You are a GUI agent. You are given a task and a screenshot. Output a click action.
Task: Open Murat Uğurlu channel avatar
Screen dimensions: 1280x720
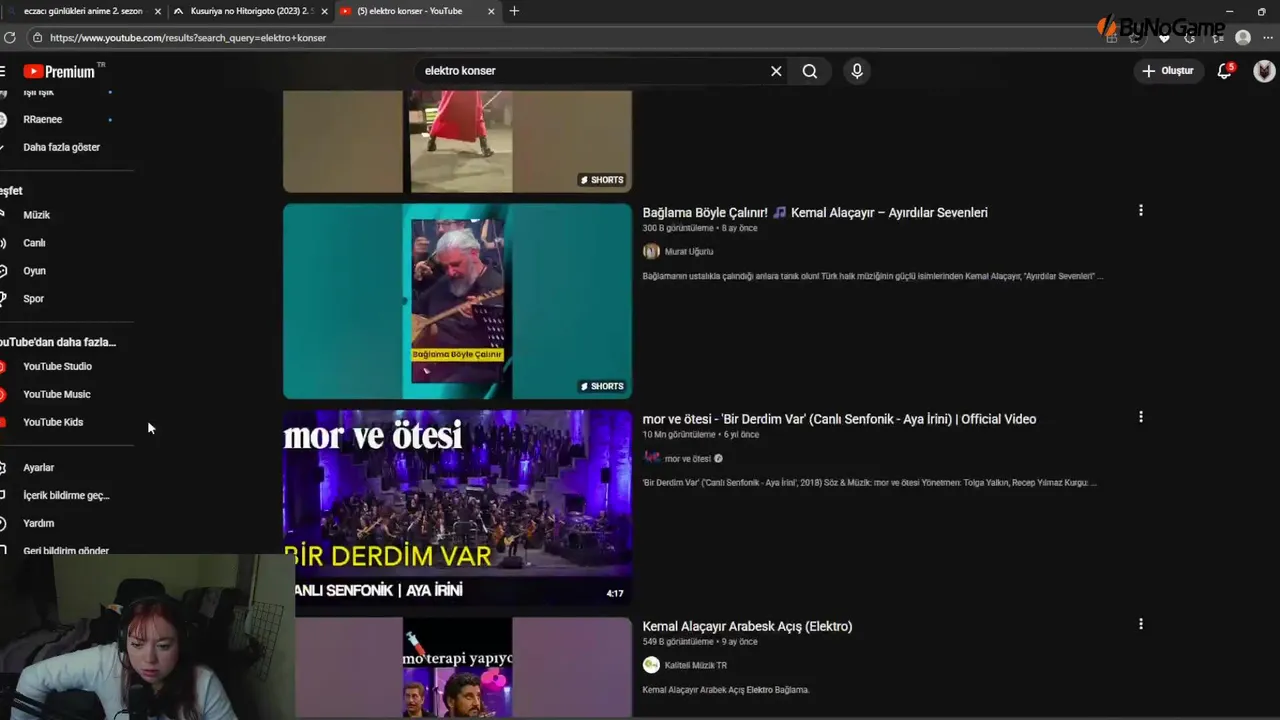(x=651, y=251)
